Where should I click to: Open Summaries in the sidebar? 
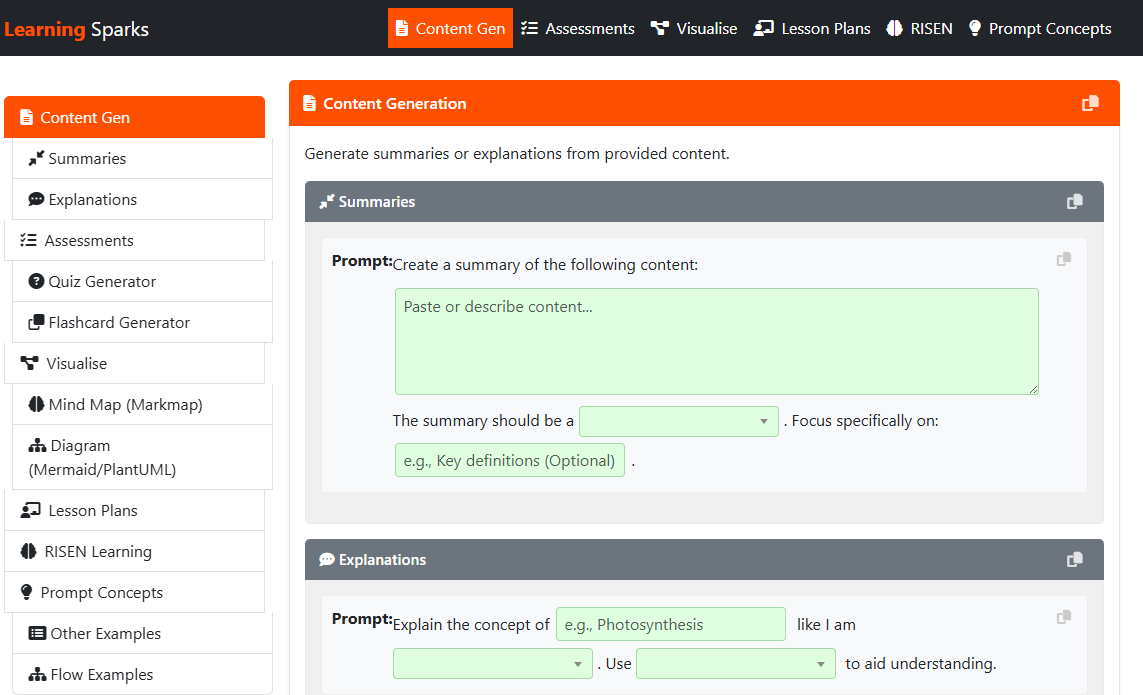click(x=142, y=158)
